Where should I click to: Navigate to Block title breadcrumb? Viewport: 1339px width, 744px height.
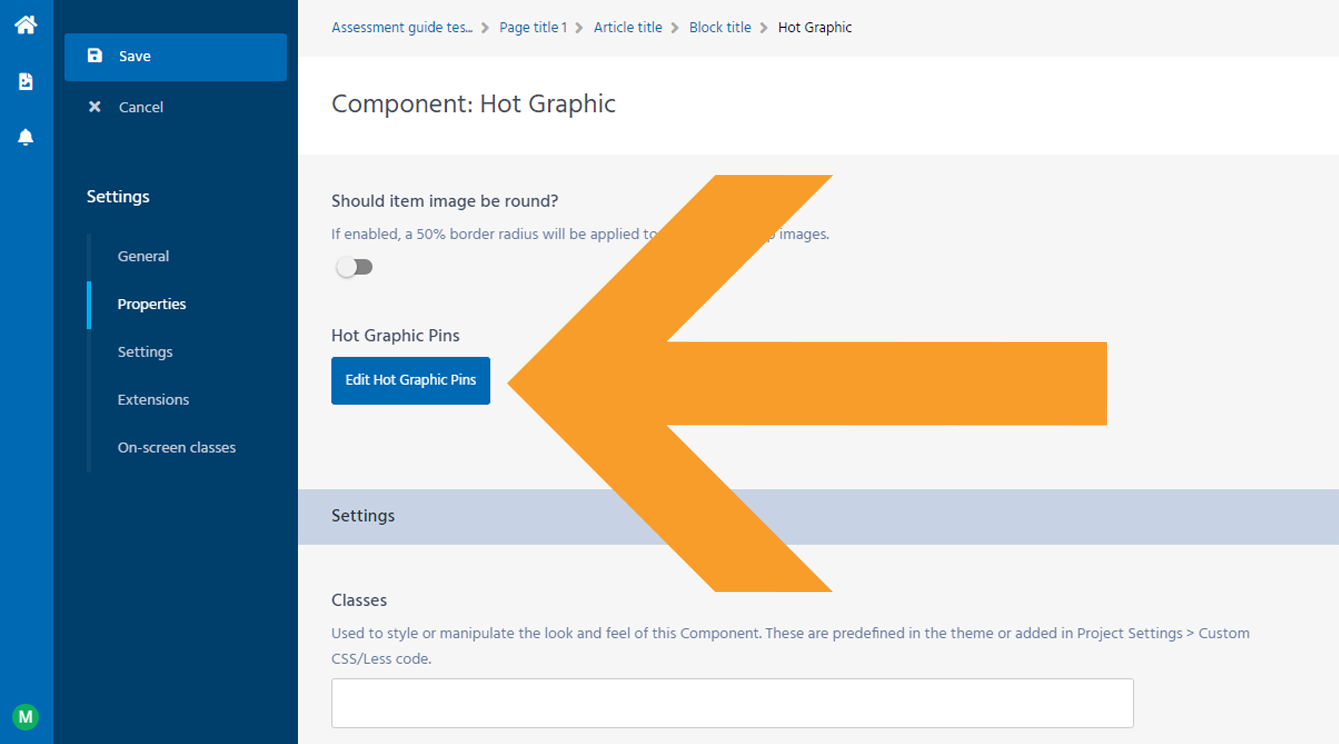[720, 27]
